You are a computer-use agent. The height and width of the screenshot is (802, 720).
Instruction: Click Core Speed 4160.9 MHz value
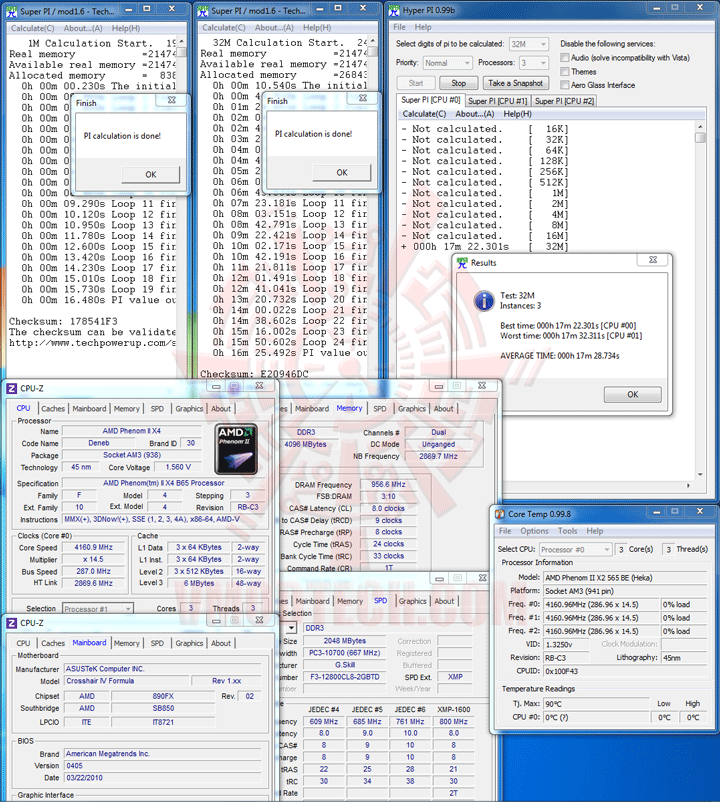coord(94,547)
